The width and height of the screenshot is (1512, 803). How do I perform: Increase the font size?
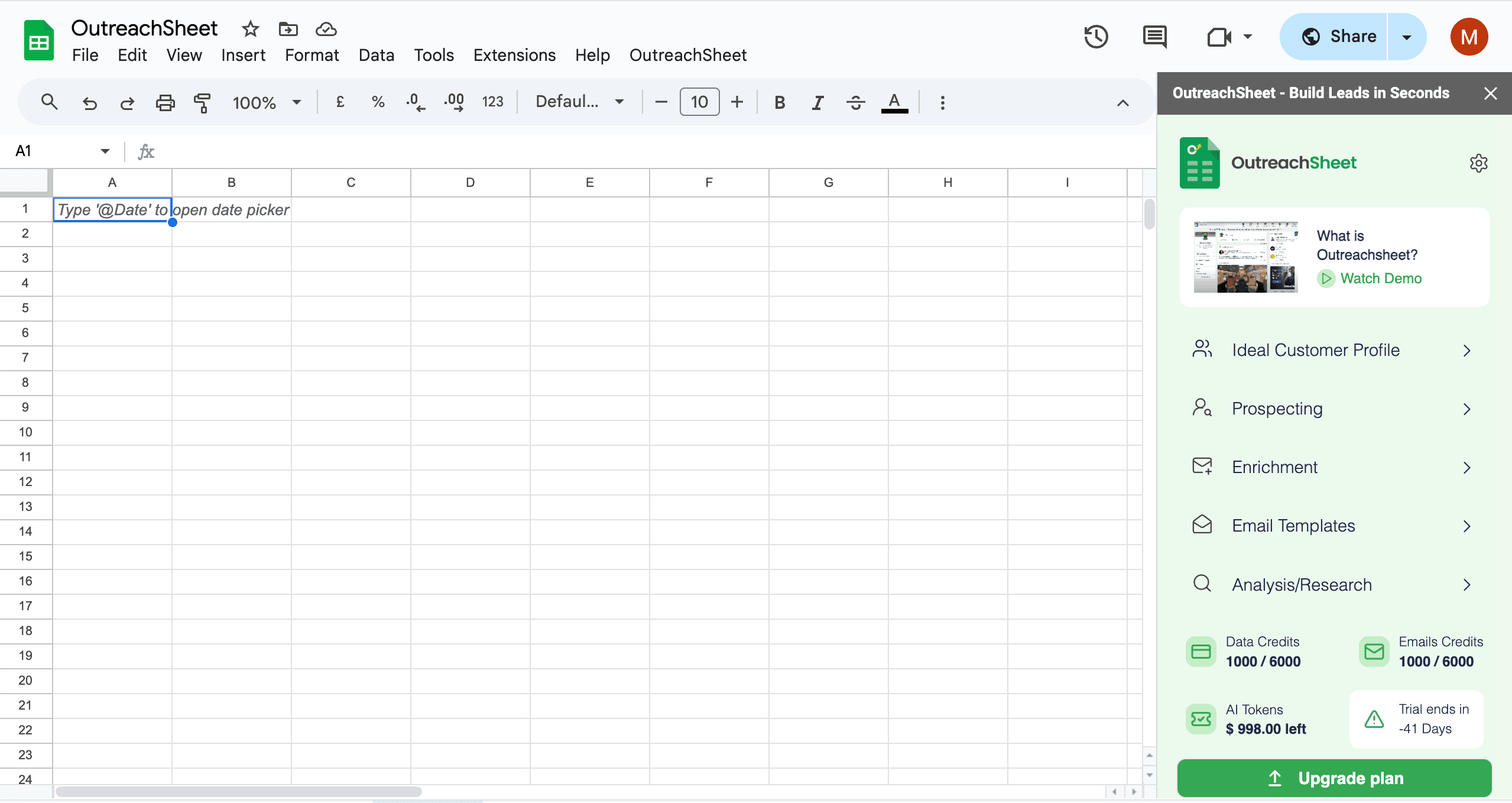point(736,102)
